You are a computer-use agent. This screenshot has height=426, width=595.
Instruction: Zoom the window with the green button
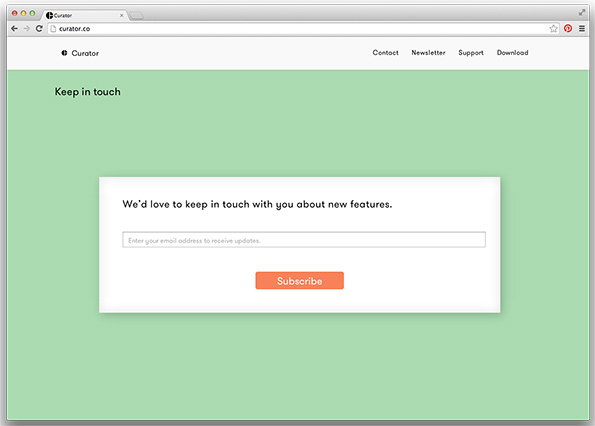(x=33, y=13)
